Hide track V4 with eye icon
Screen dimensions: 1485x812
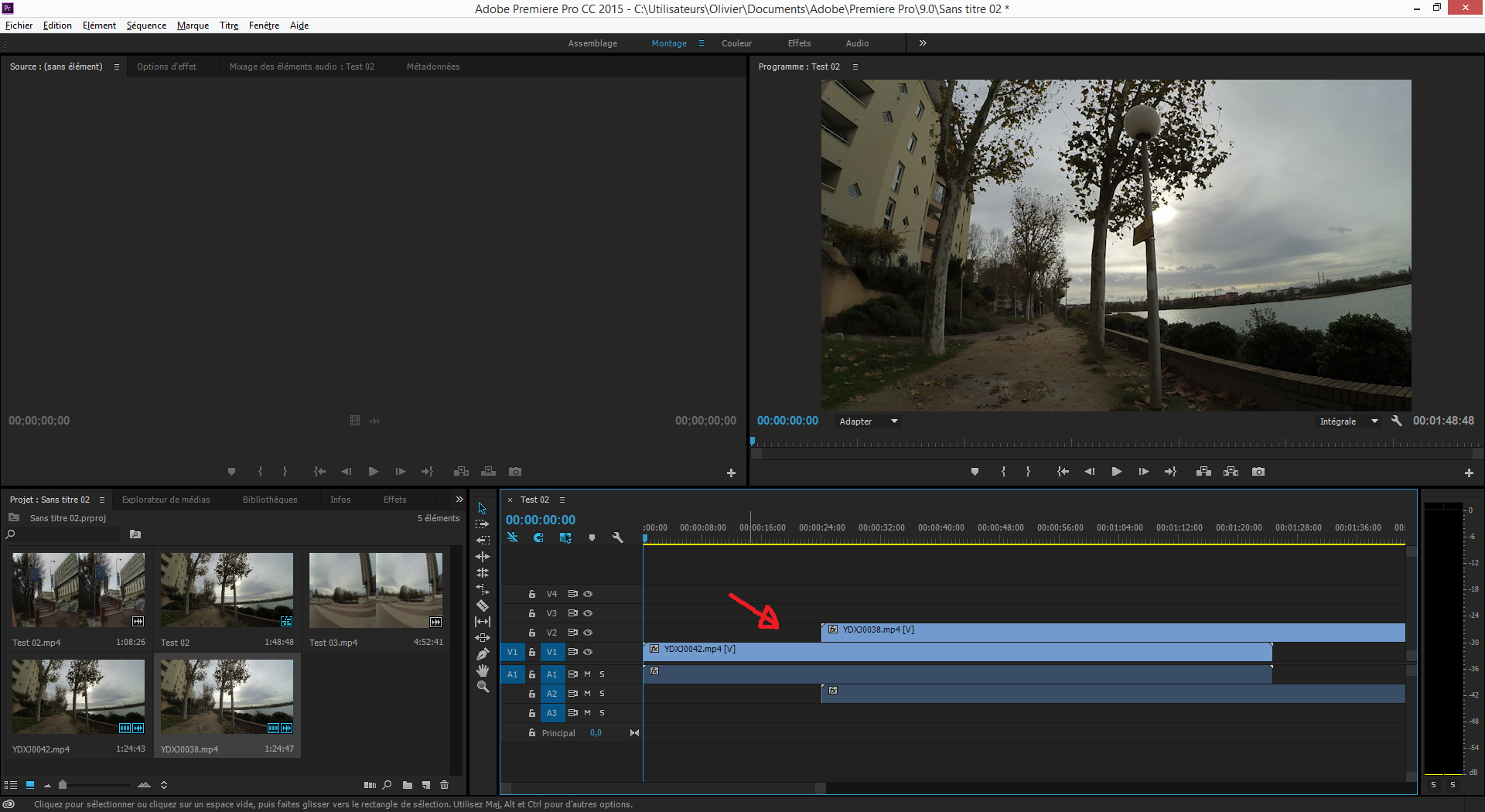pyautogui.click(x=588, y=594)
